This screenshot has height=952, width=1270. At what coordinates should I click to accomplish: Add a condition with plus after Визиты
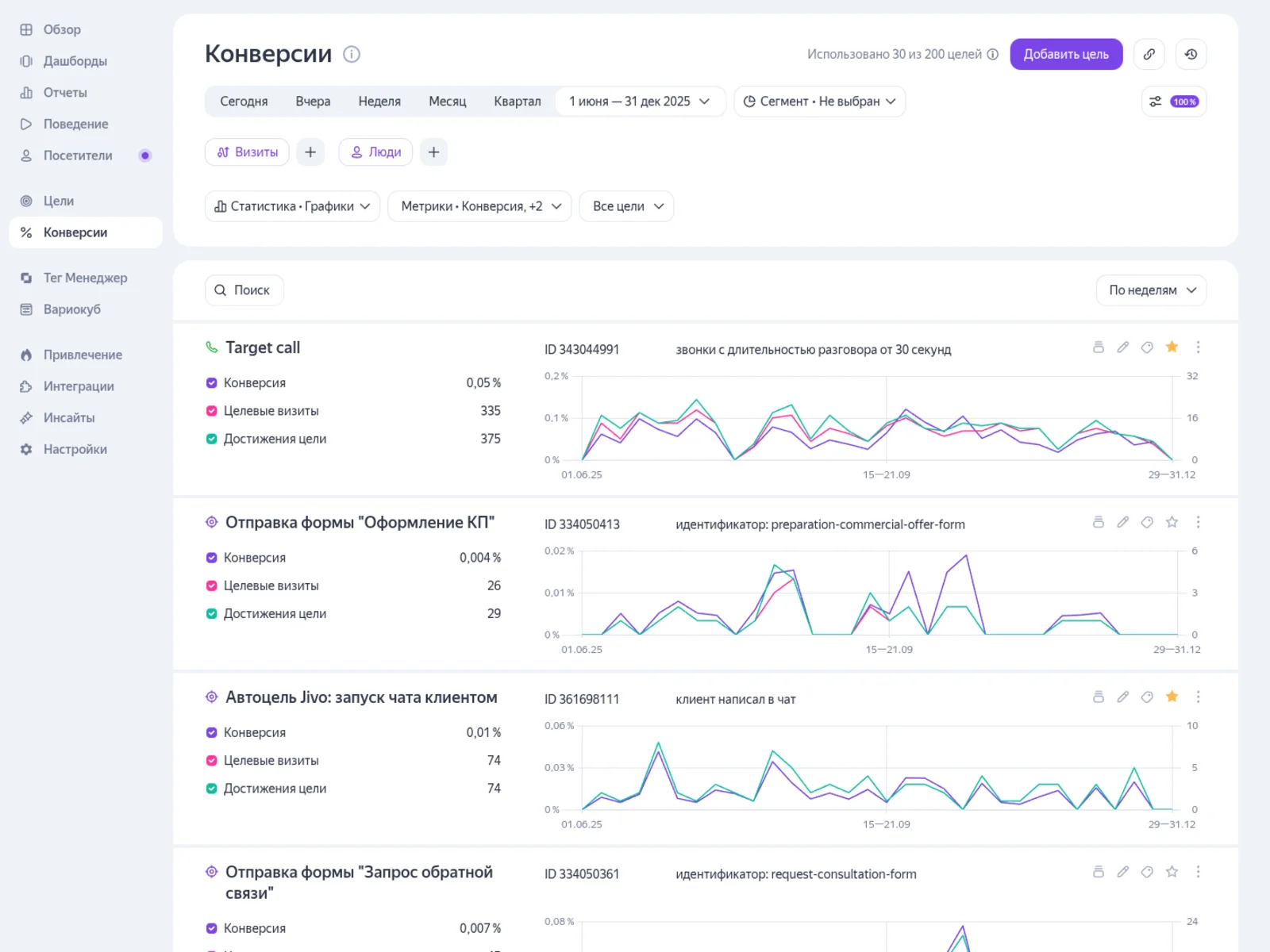pyautogui.click(x=310, y=152)
